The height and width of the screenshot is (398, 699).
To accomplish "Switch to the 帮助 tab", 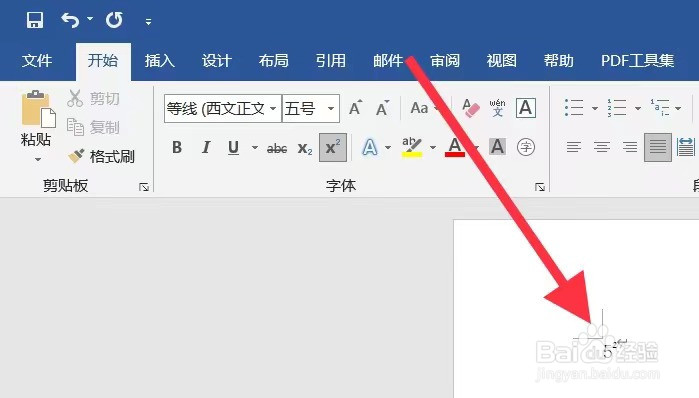I will 559,61.
